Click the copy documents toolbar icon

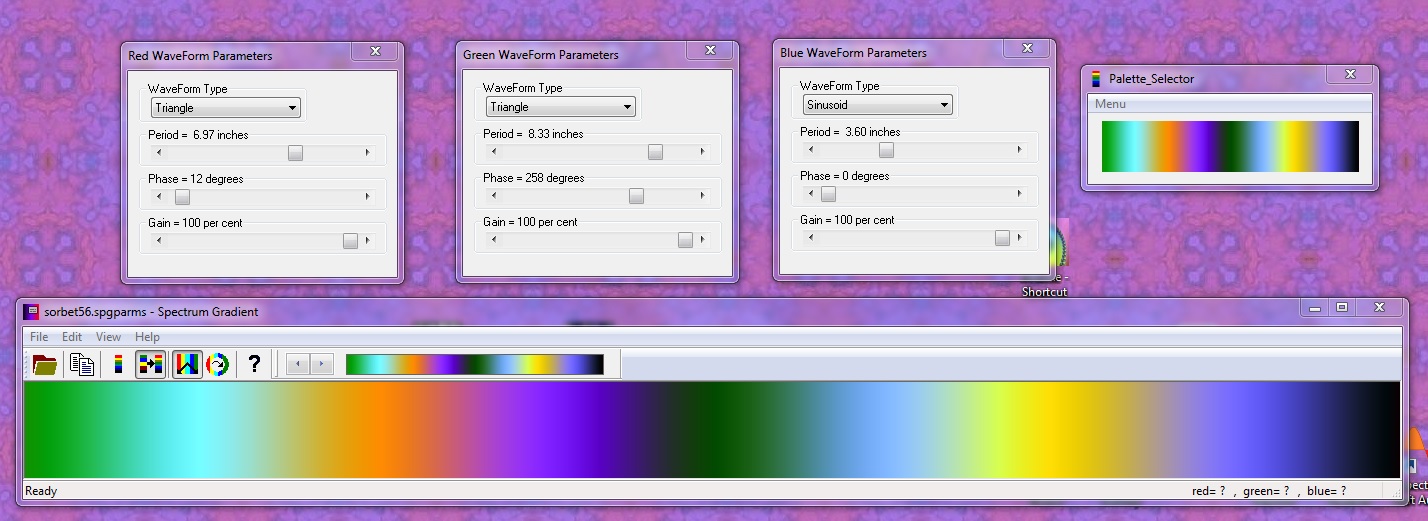click(82, 364)
